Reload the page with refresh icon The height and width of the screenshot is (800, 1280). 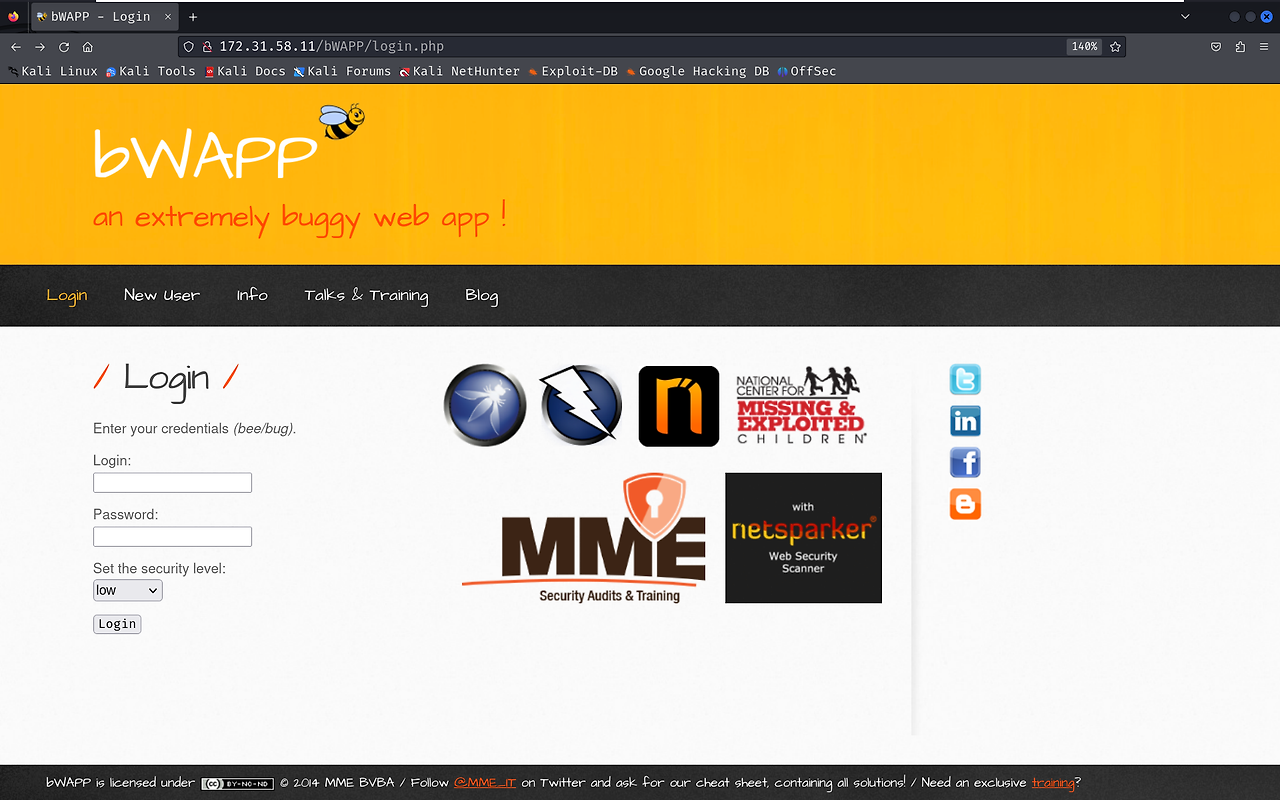tap(64, 47)
